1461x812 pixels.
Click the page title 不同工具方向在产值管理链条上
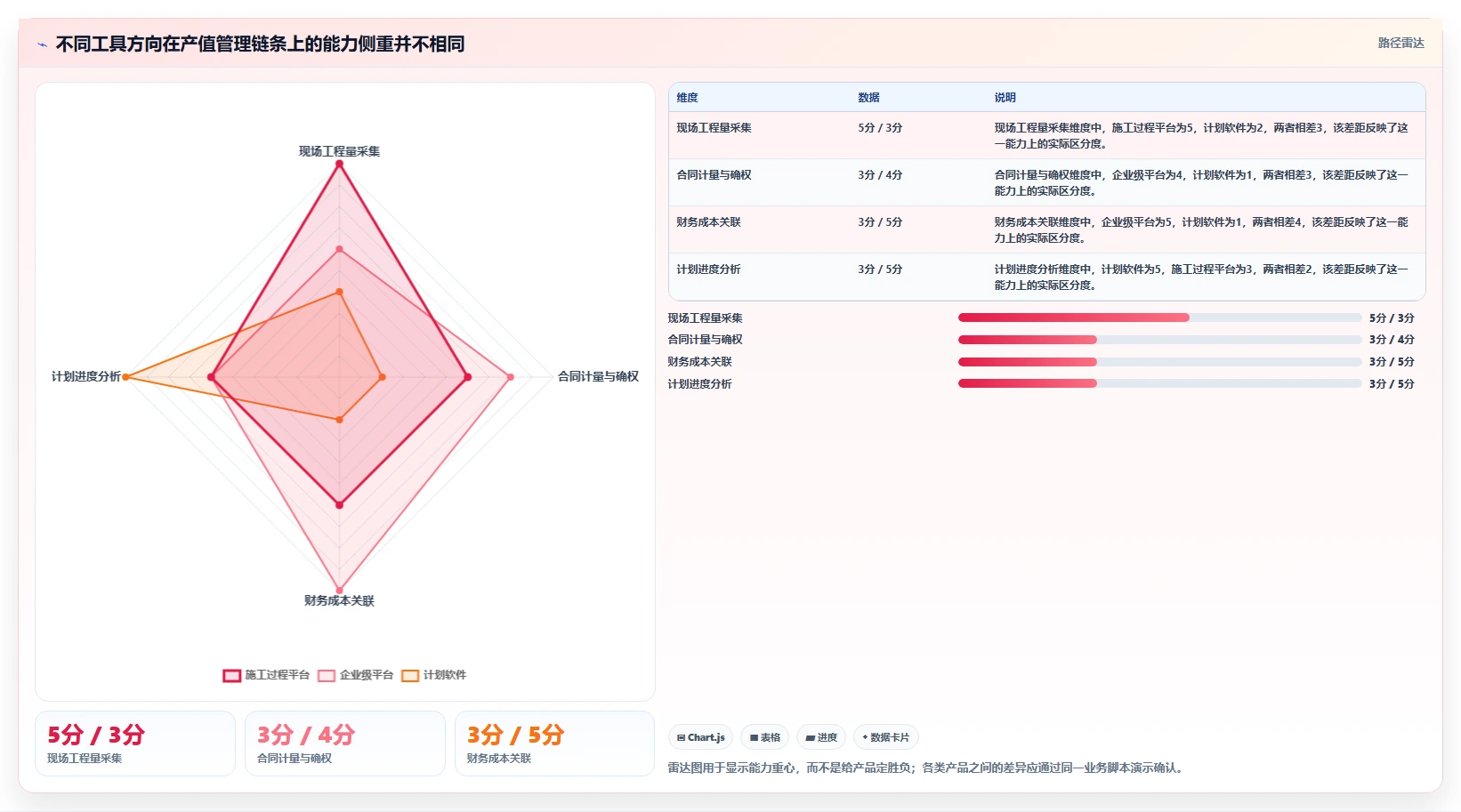tap(260, 44)
